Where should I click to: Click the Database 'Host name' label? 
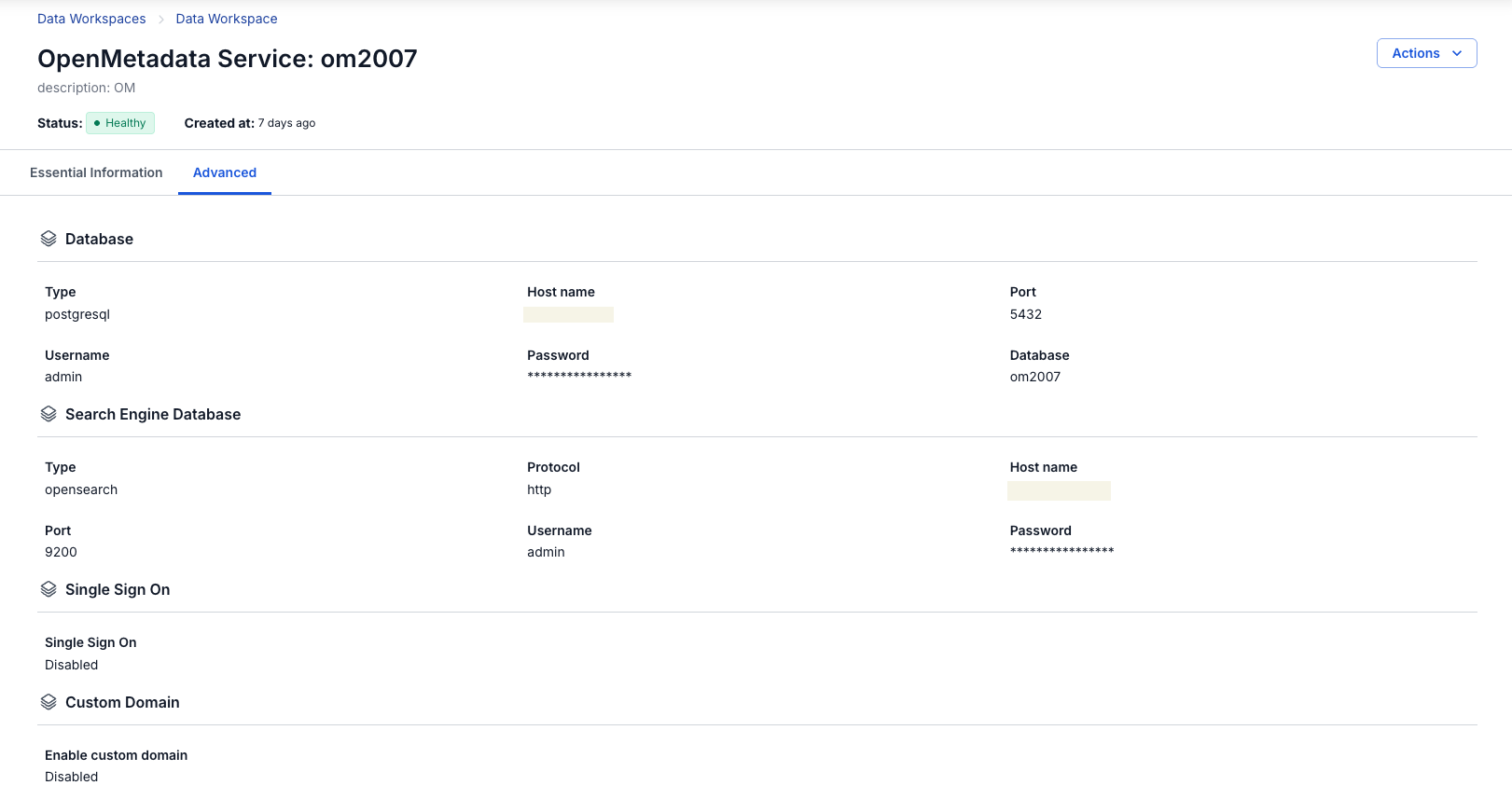click(x=561, y=292)
